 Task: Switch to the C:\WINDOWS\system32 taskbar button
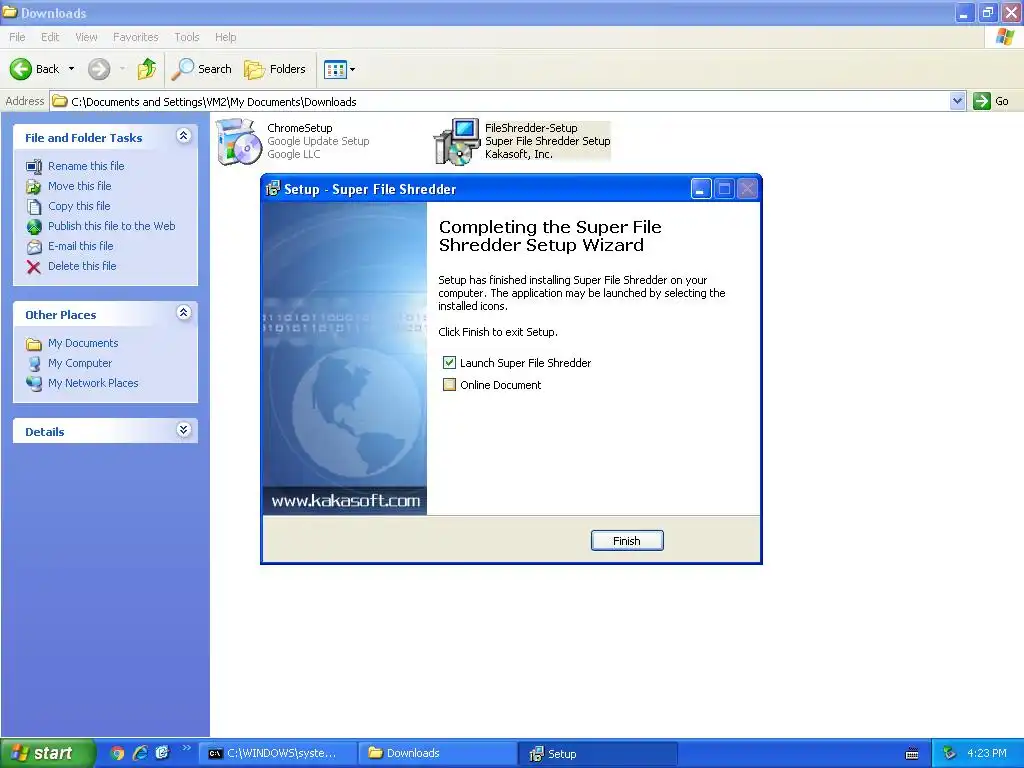pos(279,753)
